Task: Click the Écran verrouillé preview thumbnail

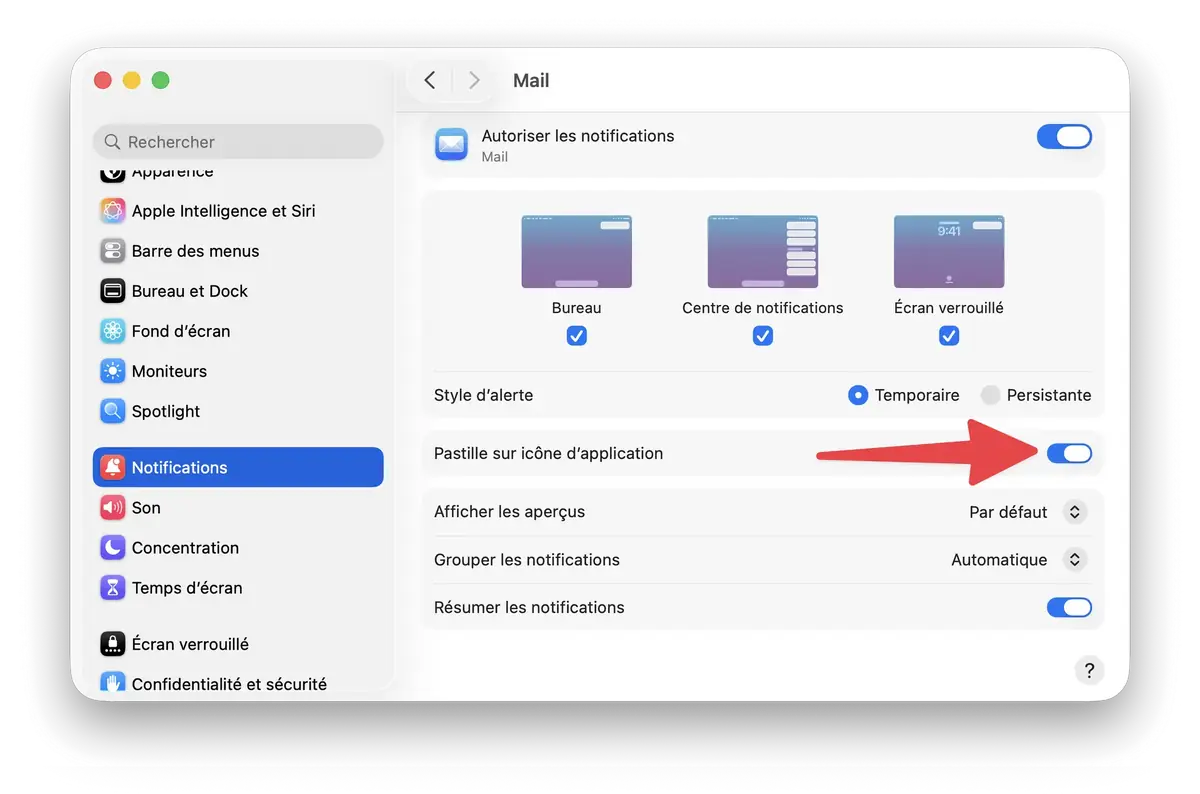Action: click(948, 251)
